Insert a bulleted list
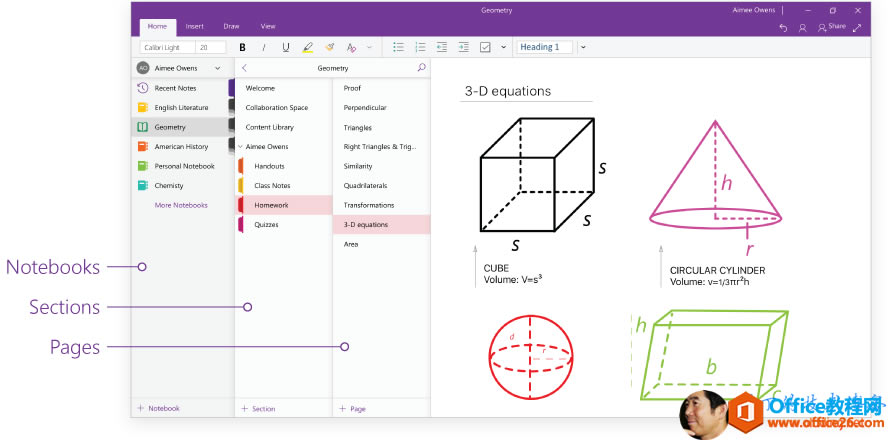This screenshot has width=891, height=440. [398, 47]
